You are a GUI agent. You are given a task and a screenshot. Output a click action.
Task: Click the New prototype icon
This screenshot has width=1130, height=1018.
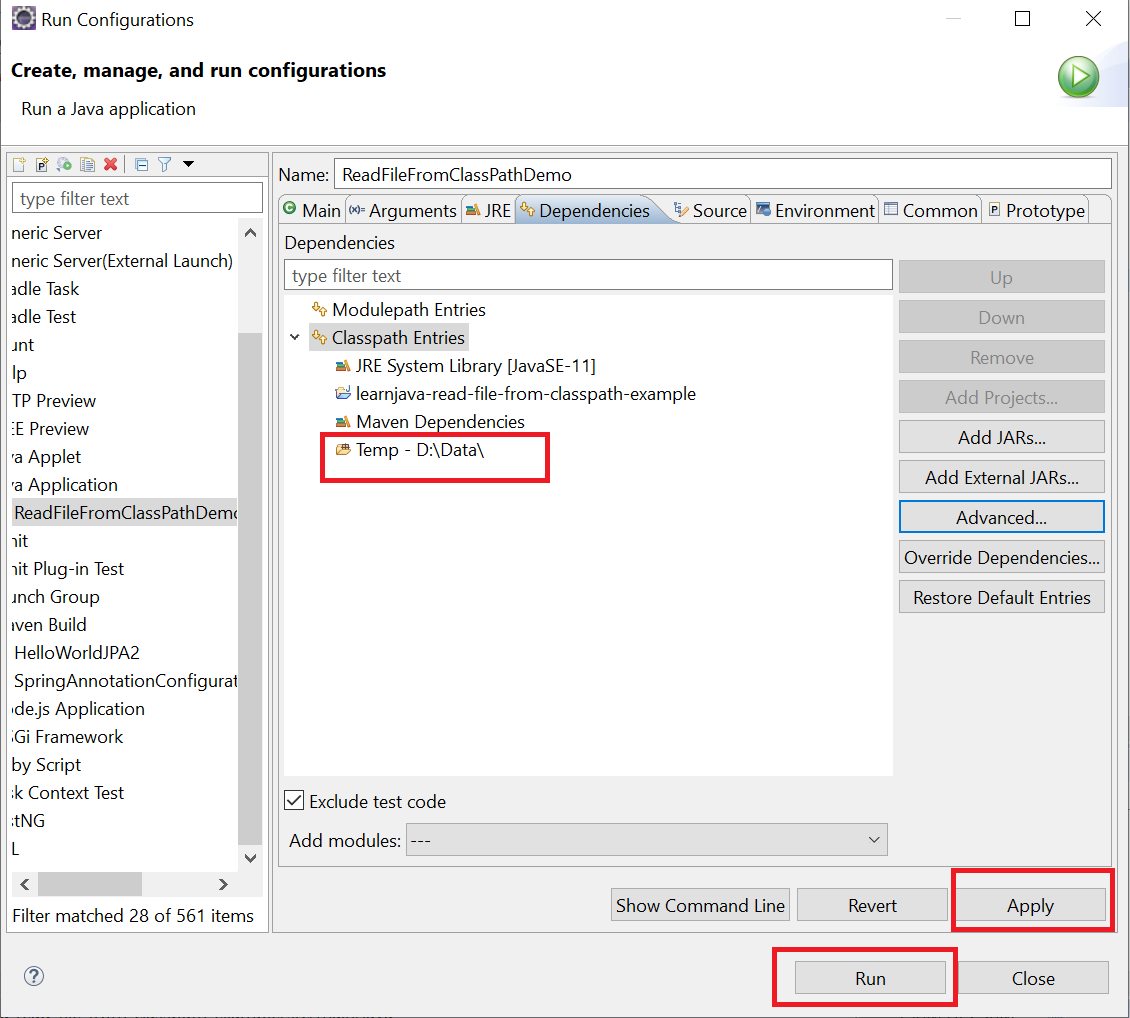coord(42,165)
